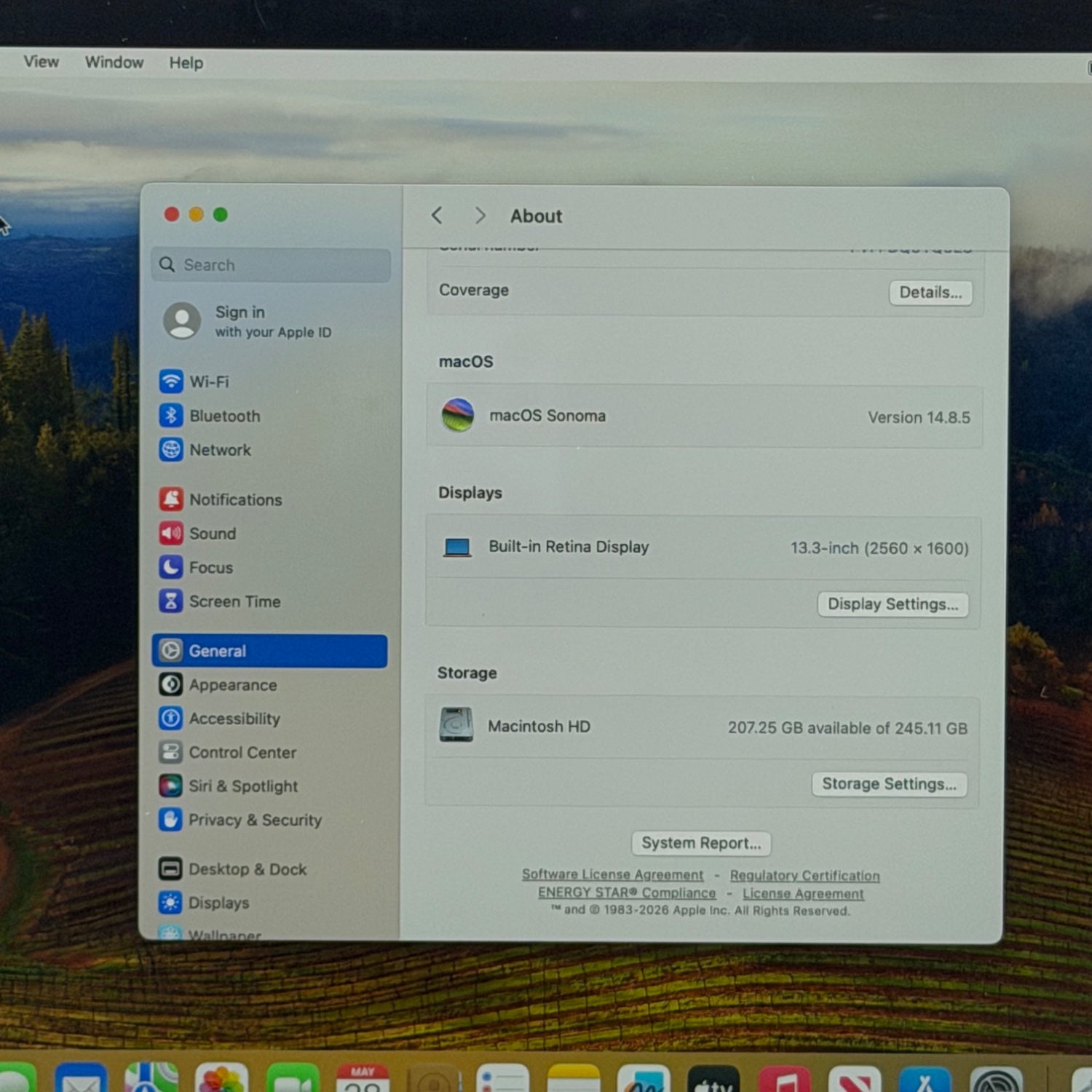Open the Window menu

[114, 63]
